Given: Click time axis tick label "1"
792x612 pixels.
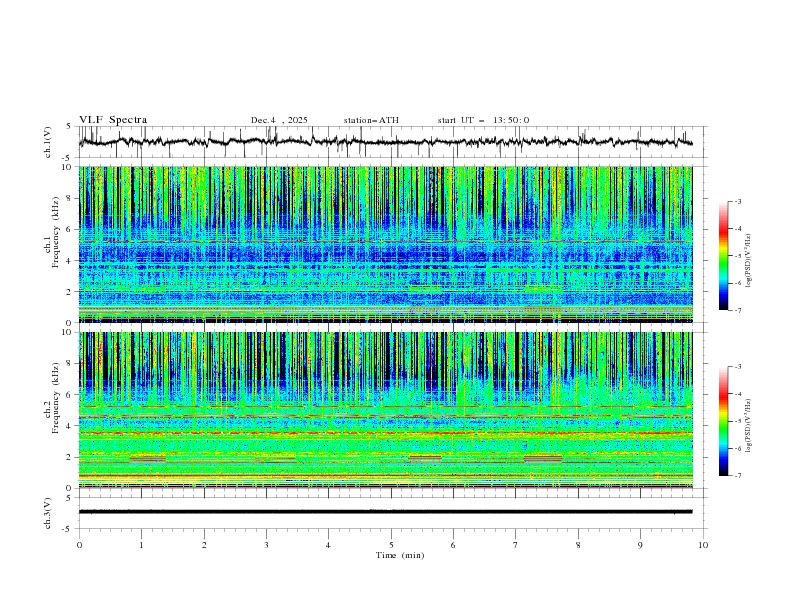Looking at the screenshot, I should pyautogui.click(x=141, y=545).
